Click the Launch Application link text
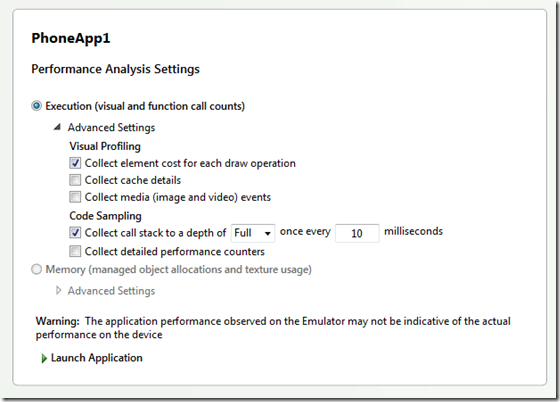560x402 pixels. pos(96,358)
